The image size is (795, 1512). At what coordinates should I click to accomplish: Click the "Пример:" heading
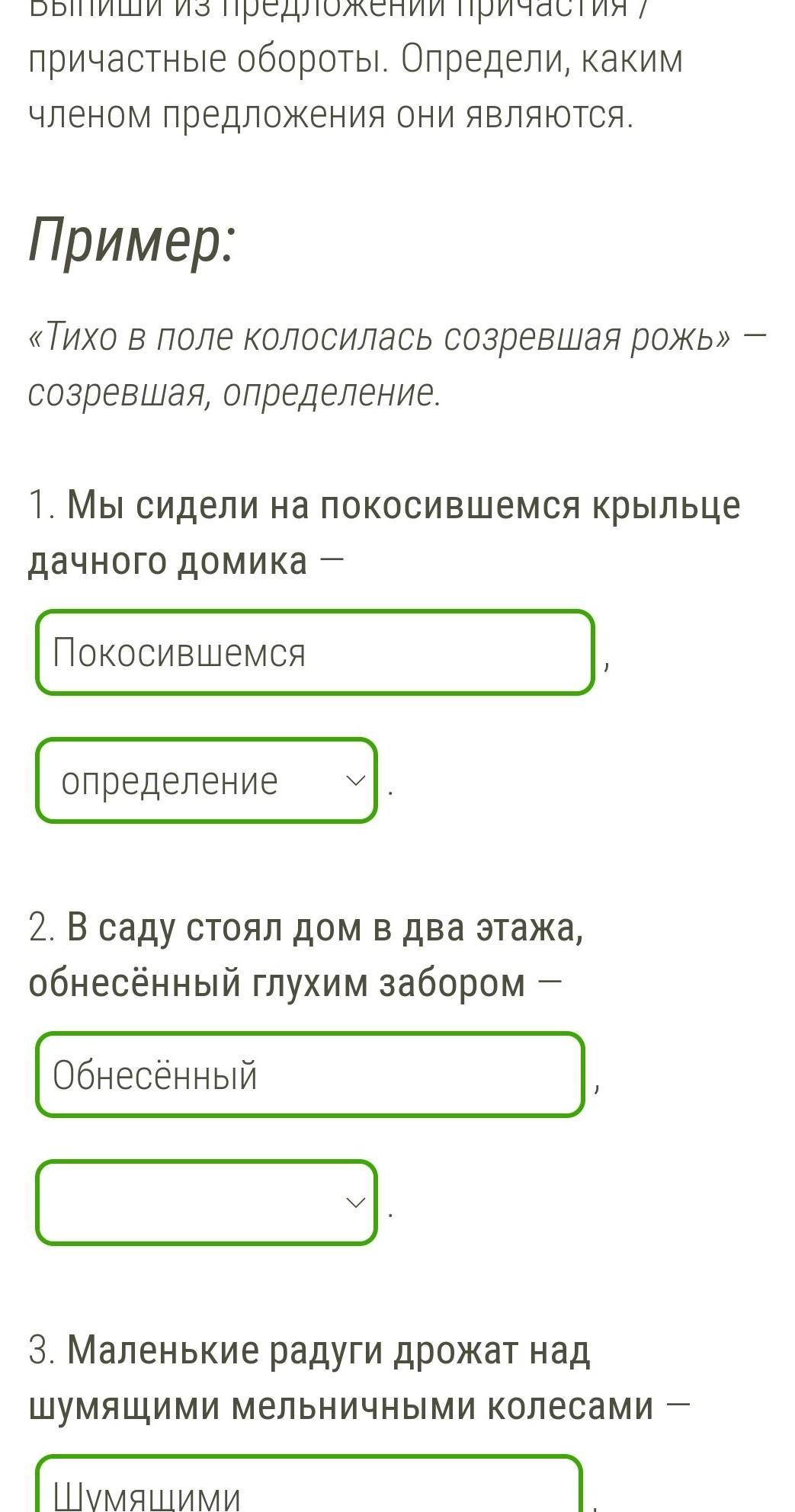click(131, 239)
